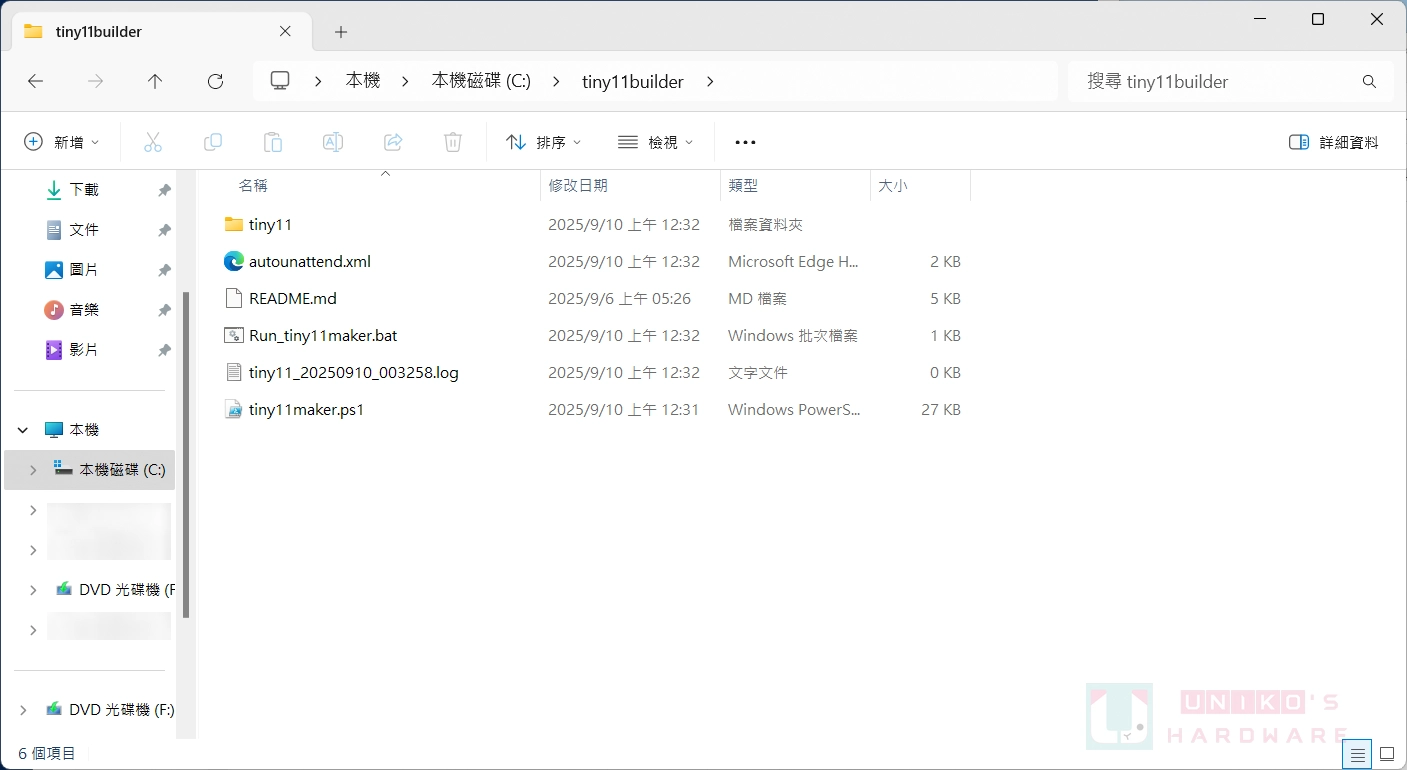This screenshot has width=1407, height=770.
Task: Click the Share icon in toolbar
Action: click(x=393, y=142)
